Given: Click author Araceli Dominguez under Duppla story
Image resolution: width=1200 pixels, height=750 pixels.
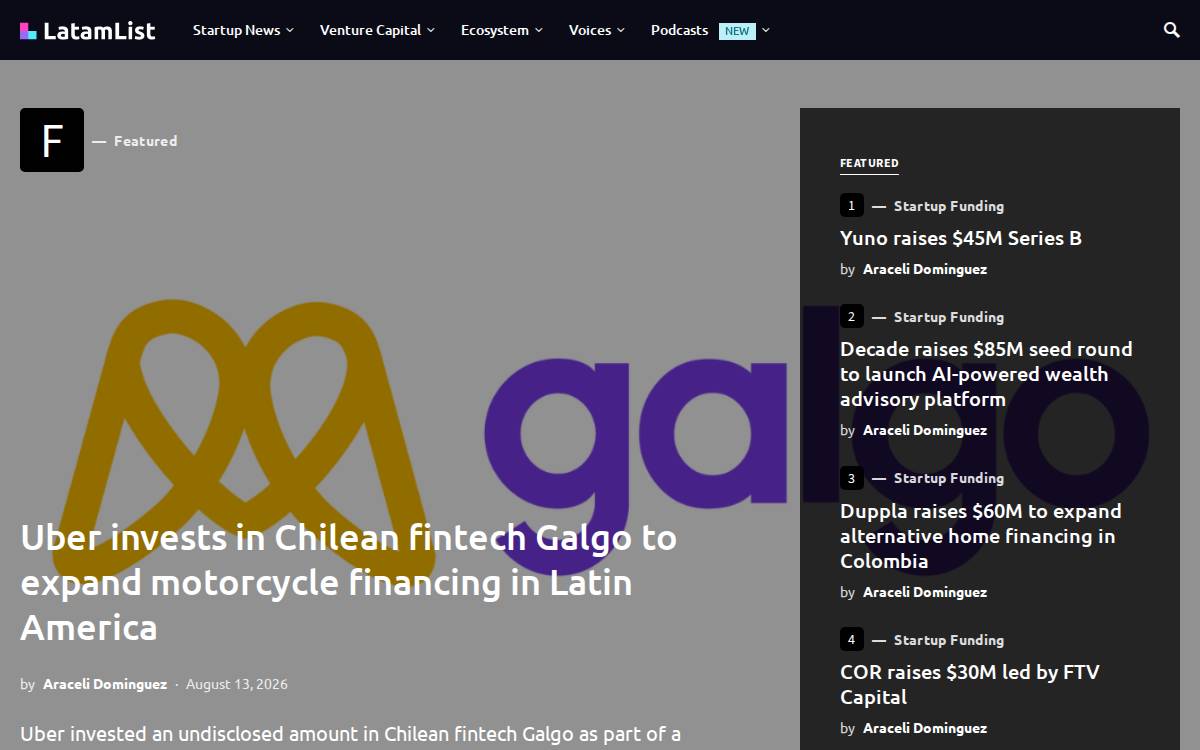Looking at the screenshot, I should (925, 592).
